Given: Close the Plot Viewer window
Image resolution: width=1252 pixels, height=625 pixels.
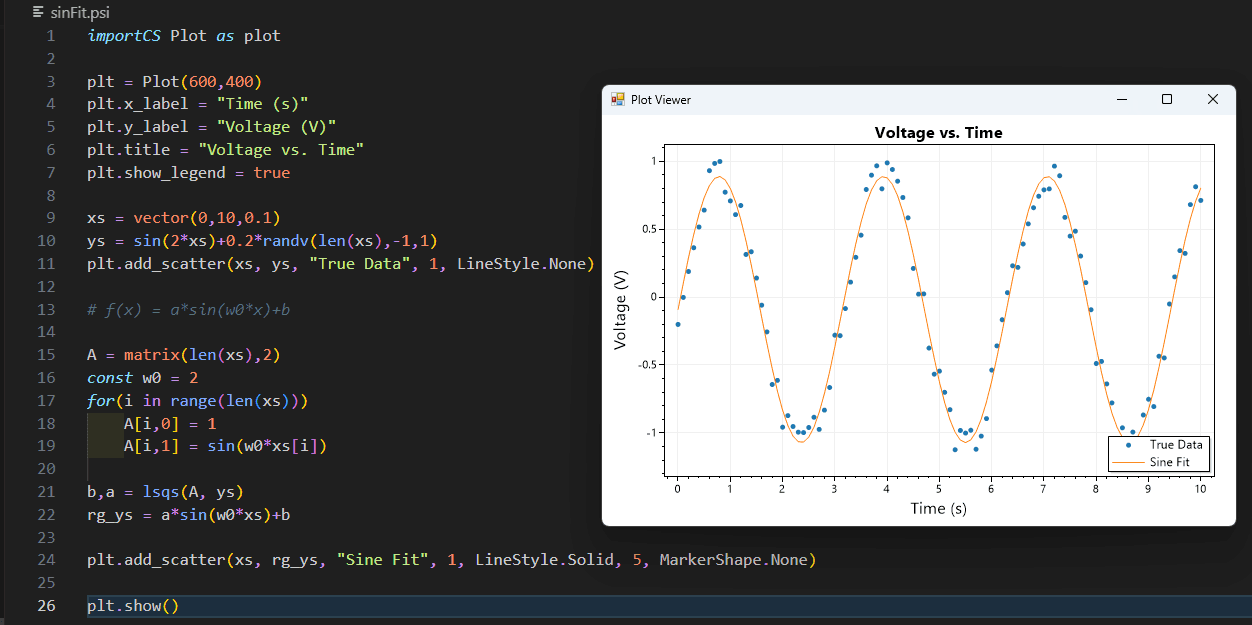Looking at the screenshot, I should coord(1213,99).
